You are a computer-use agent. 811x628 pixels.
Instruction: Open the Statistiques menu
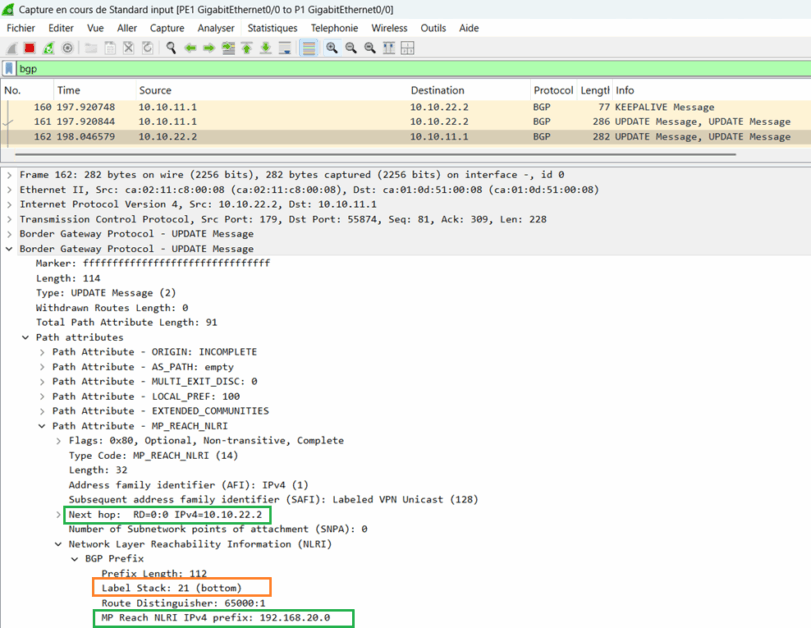(x=273, y=28)
